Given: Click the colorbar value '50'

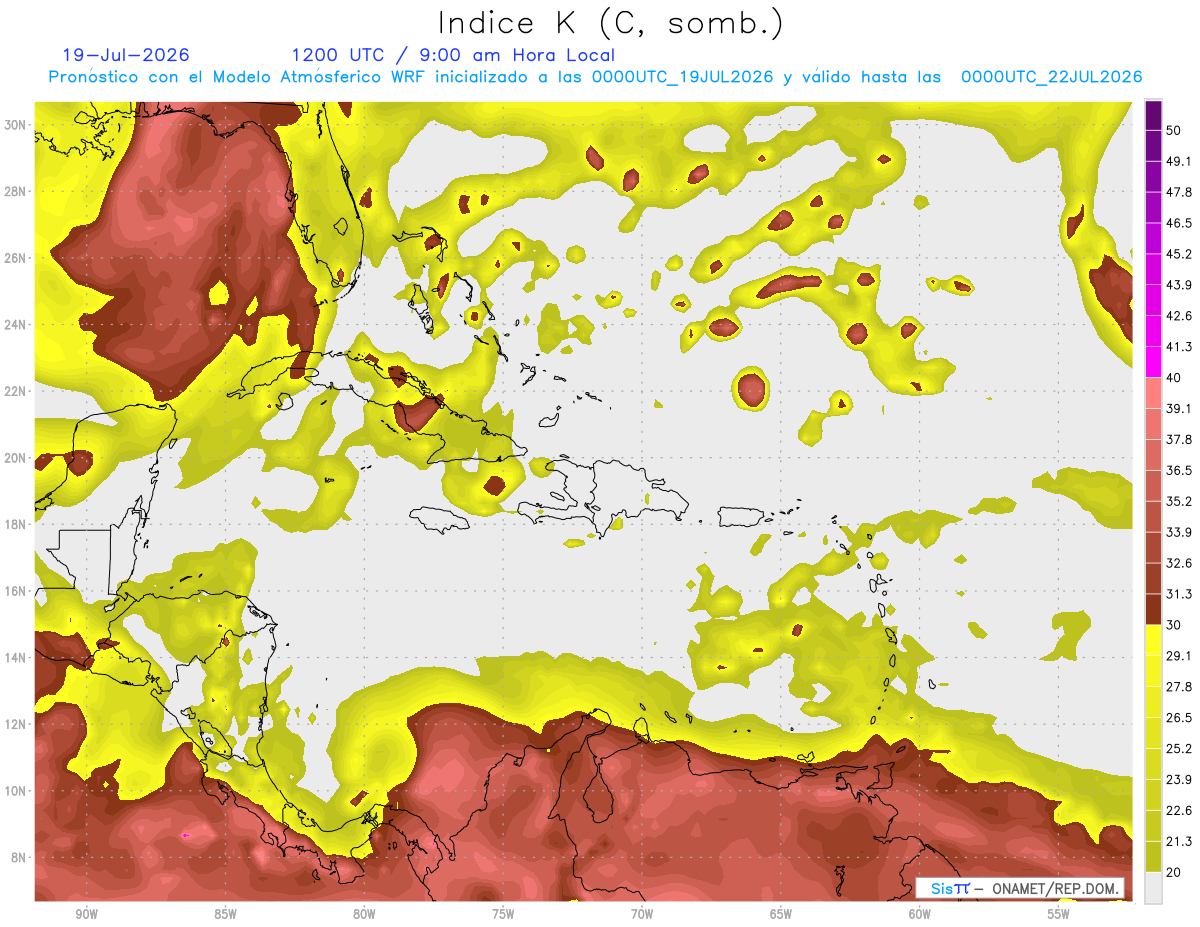Looking at the screenshot, I should [x=1174, y=131].
